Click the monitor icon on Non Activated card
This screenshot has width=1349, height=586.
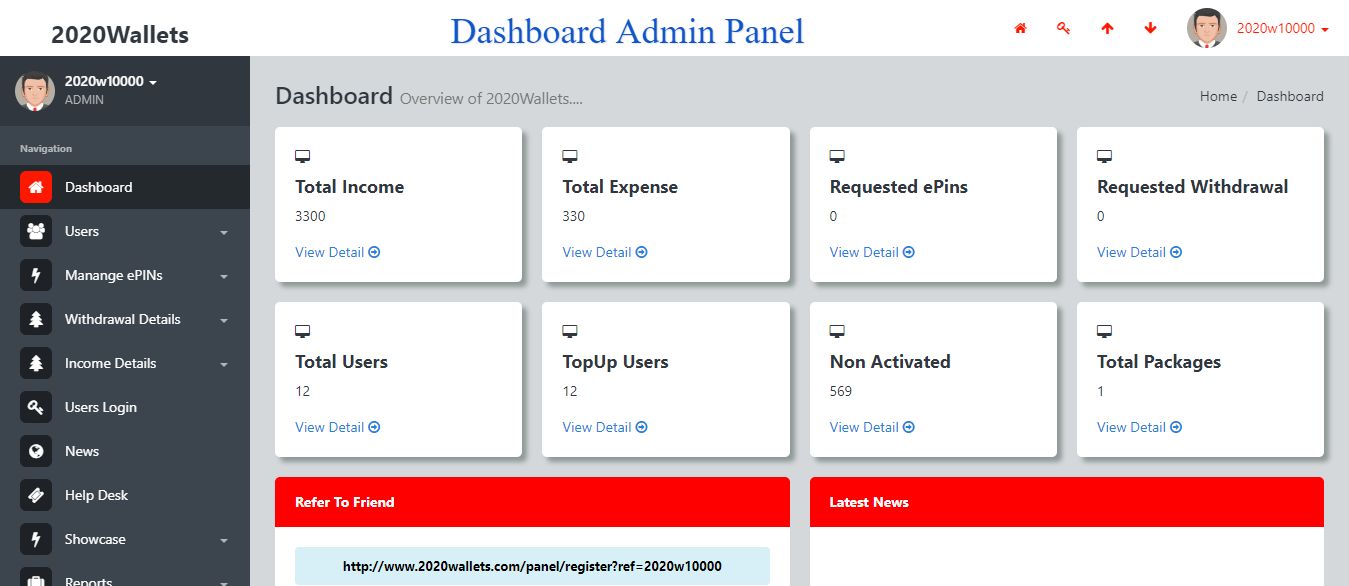tap(838, 331)
